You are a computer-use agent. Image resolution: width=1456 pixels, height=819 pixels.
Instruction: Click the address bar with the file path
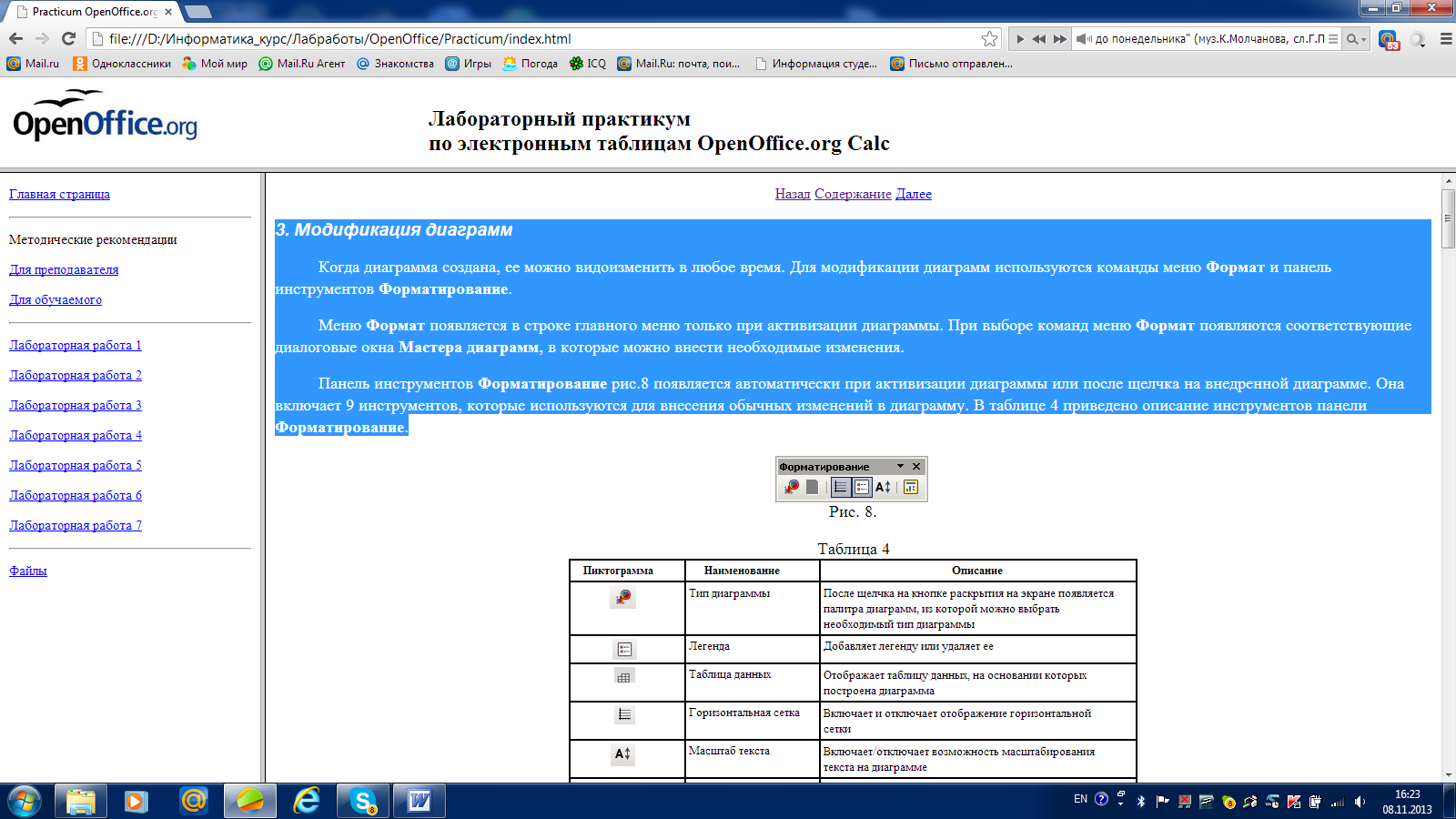tap(542, 38)
